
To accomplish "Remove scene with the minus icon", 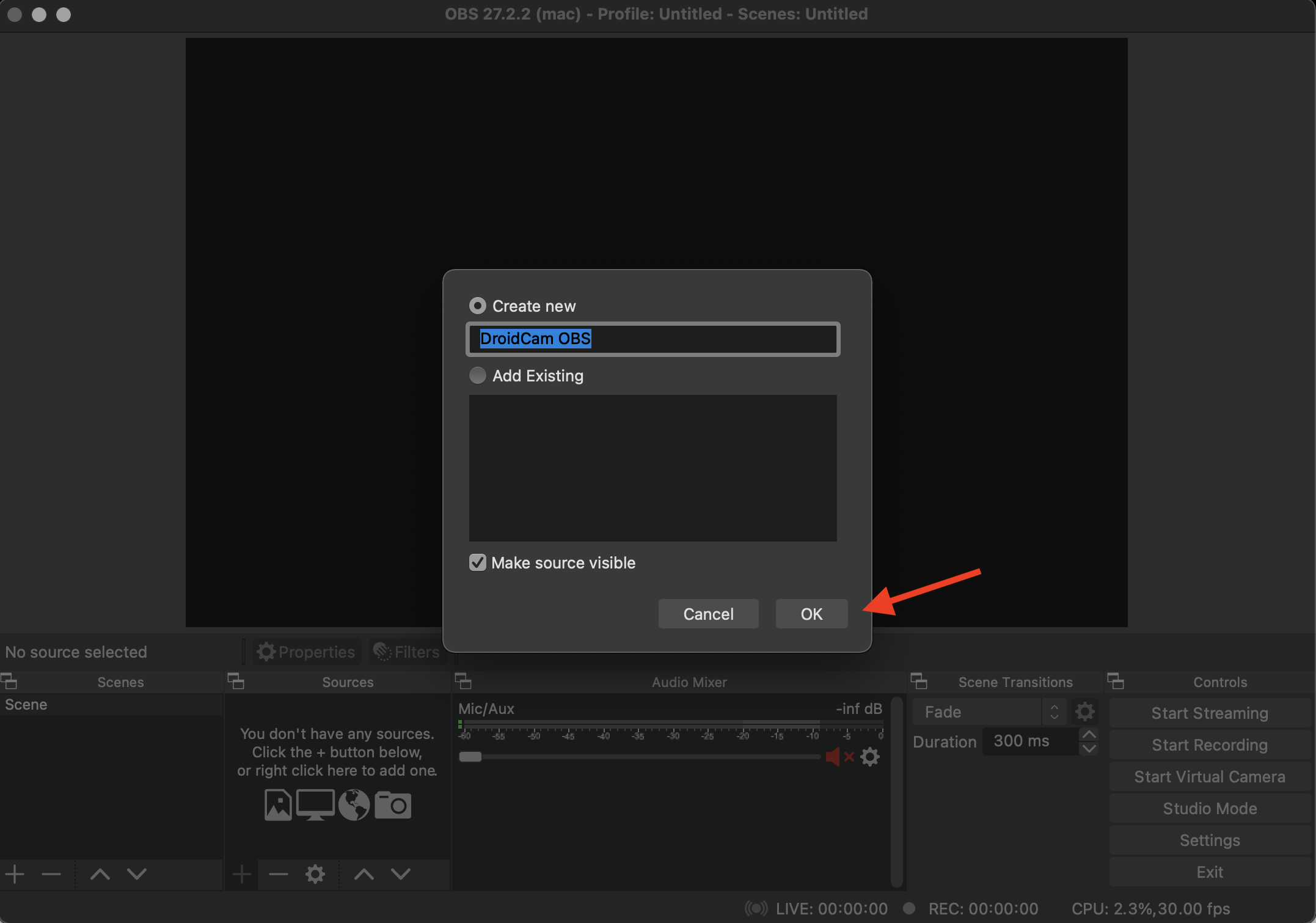I will [x=51, y=874].
